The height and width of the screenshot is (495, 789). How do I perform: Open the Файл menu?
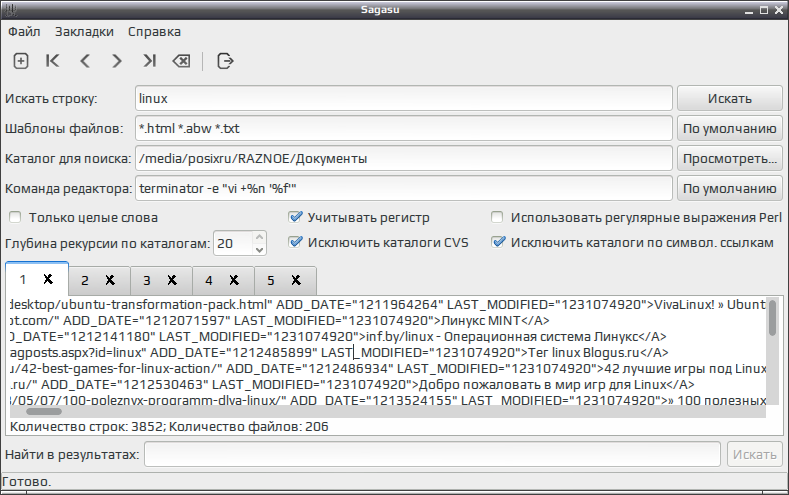[24, 32]
